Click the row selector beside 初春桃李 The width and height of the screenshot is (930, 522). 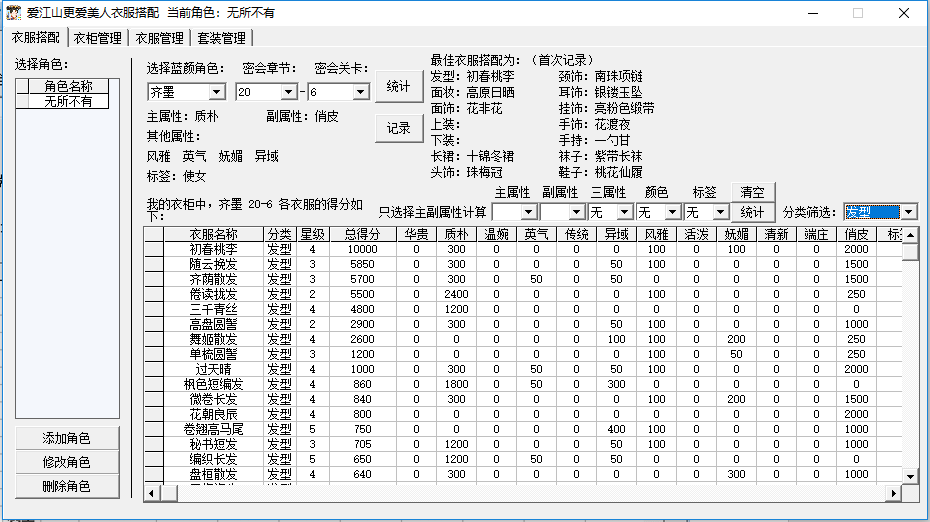154,249
